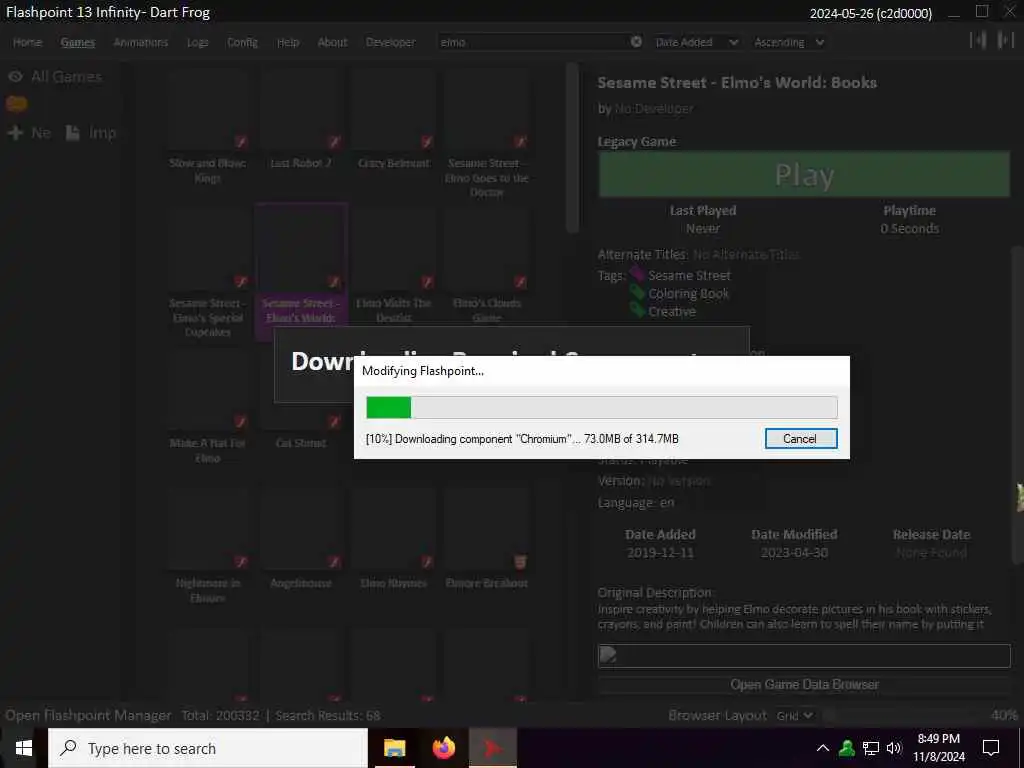Open the Home tab
The width and height of the screenshot is (1024, 768).
coord(27,42)
